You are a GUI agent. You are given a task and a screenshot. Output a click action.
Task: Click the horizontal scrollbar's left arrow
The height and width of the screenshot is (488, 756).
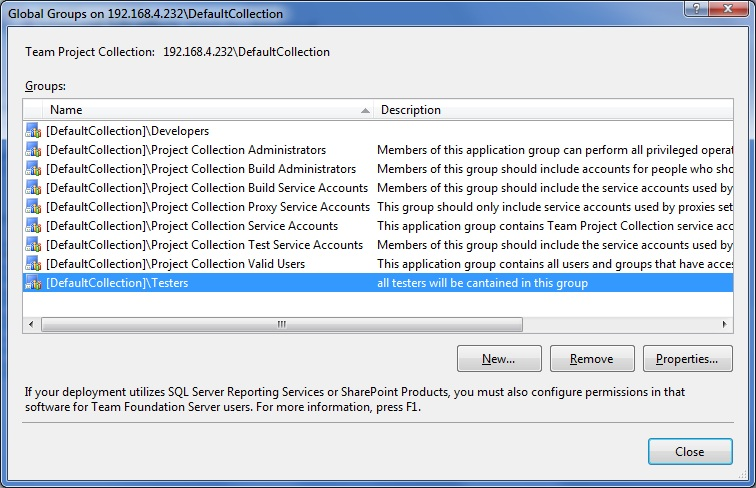point(32,324)
